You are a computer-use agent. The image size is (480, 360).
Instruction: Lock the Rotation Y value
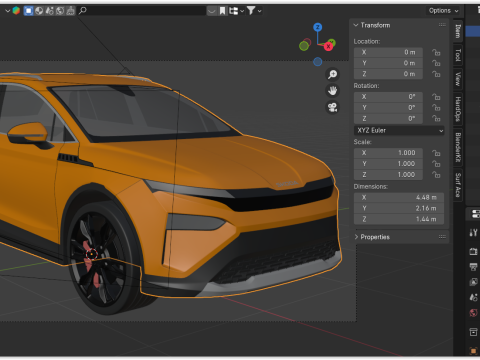point(436,108)
